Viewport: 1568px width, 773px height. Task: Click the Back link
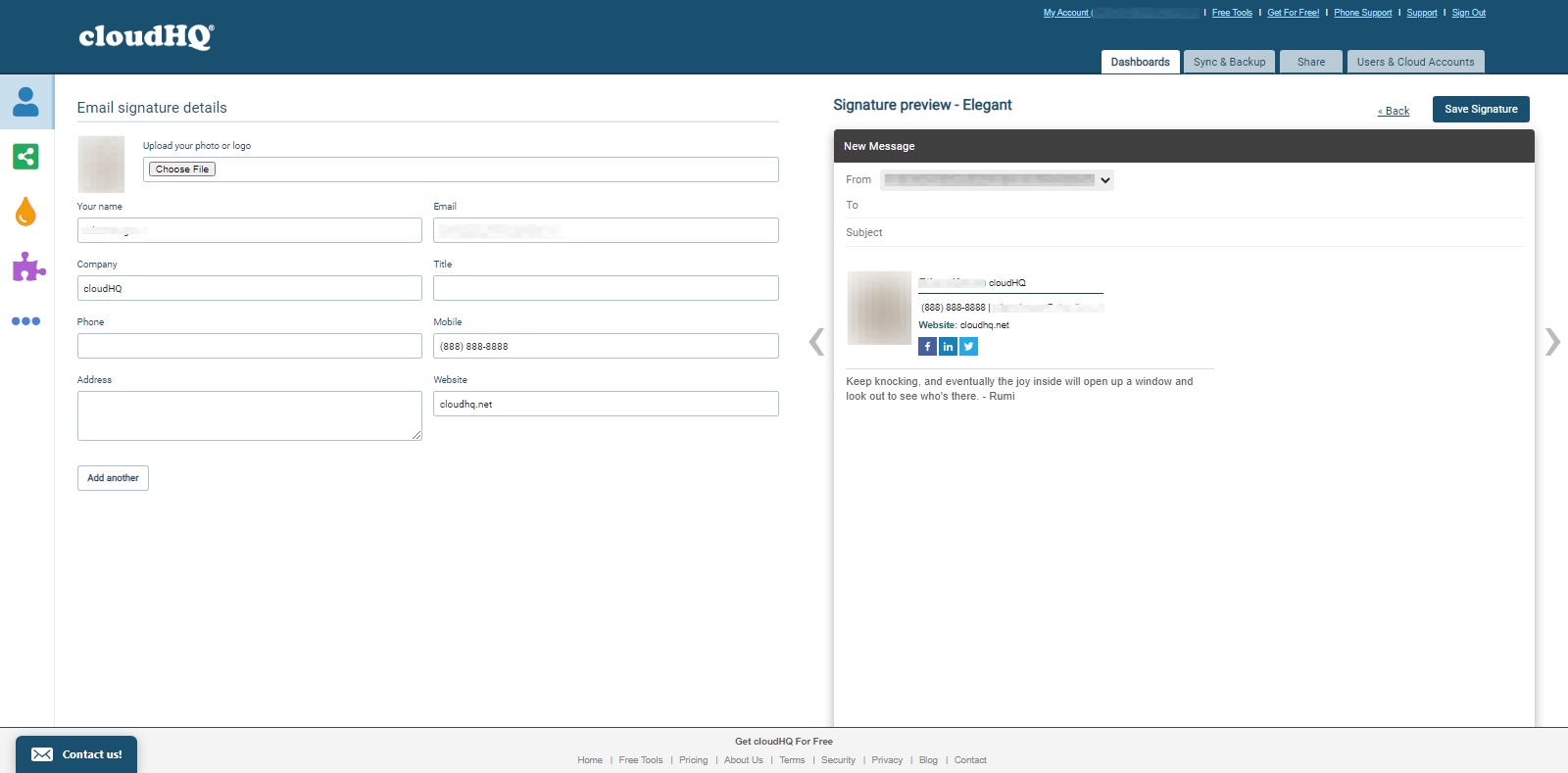(1394, 111)
